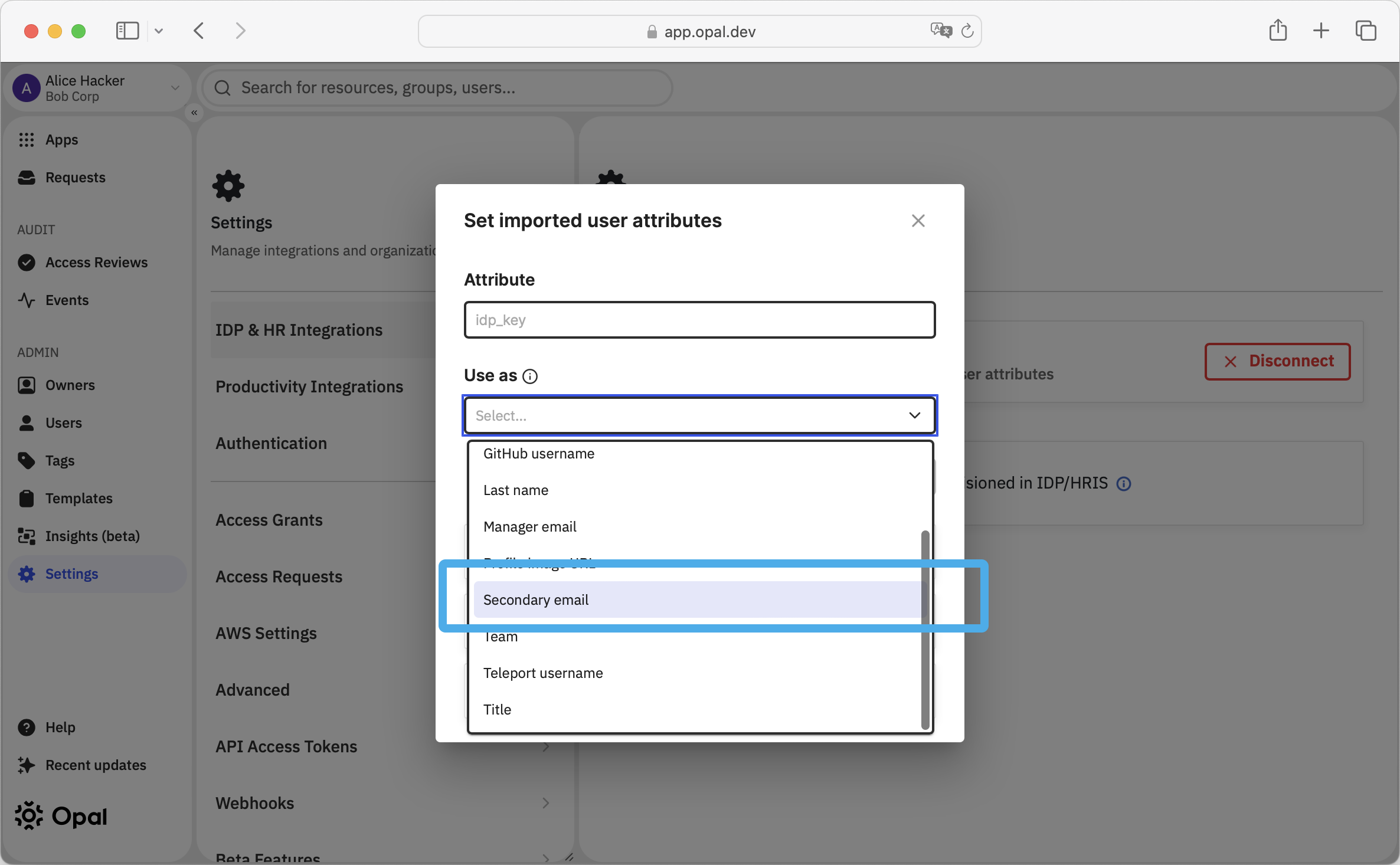Click the Tags icon in sidebar
The image size is (1400, 865).
[27, 461]
